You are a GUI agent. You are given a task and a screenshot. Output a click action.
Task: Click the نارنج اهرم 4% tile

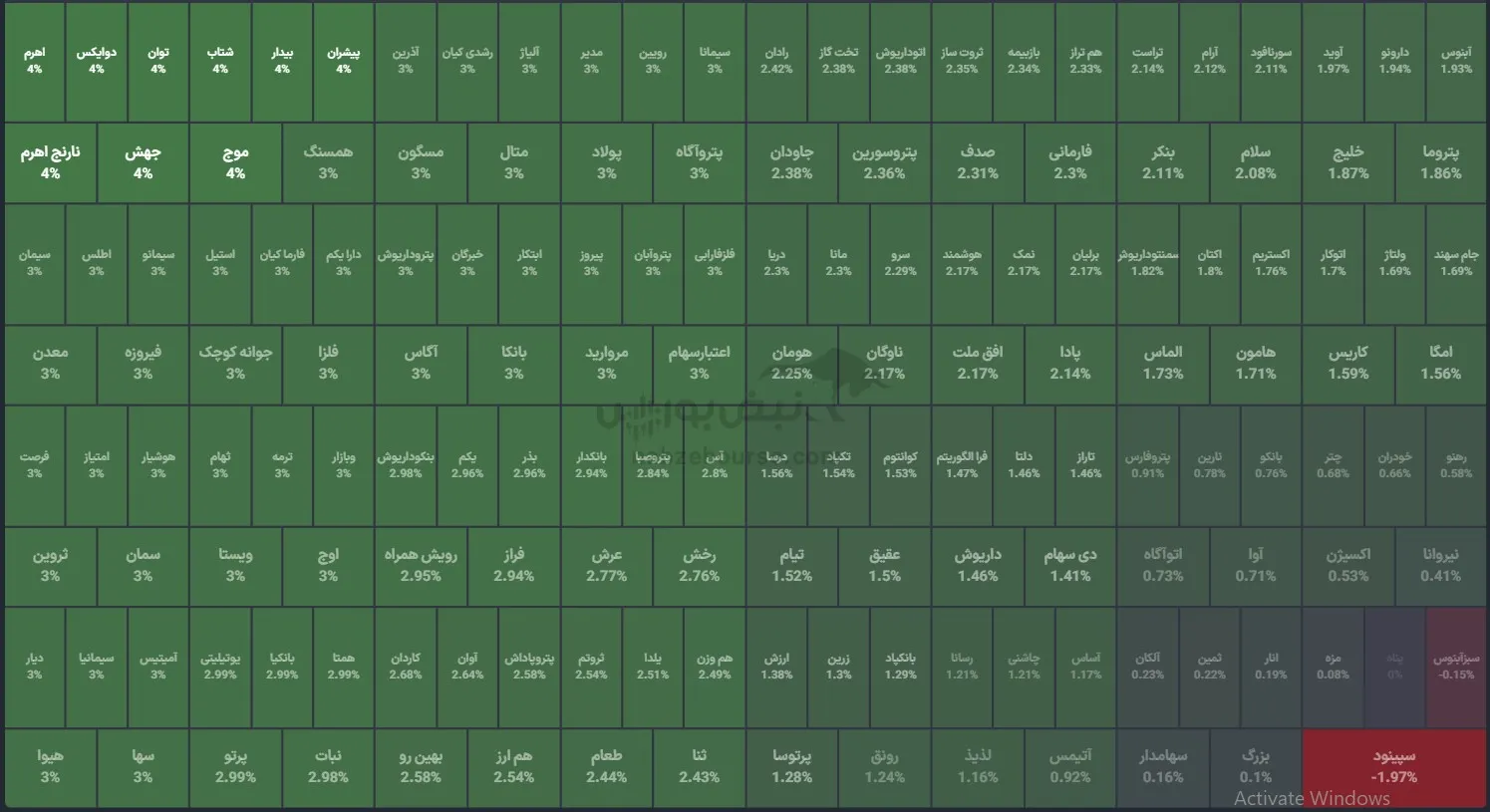pyautogui.click(x=50, y=162)
